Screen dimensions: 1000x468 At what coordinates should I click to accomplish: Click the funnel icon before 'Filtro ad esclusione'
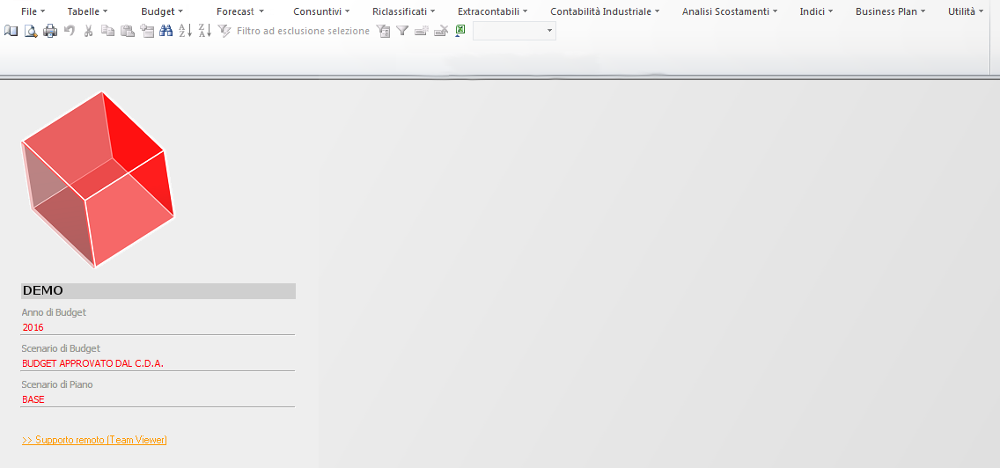pyautogui.click(x=224, y=31)
